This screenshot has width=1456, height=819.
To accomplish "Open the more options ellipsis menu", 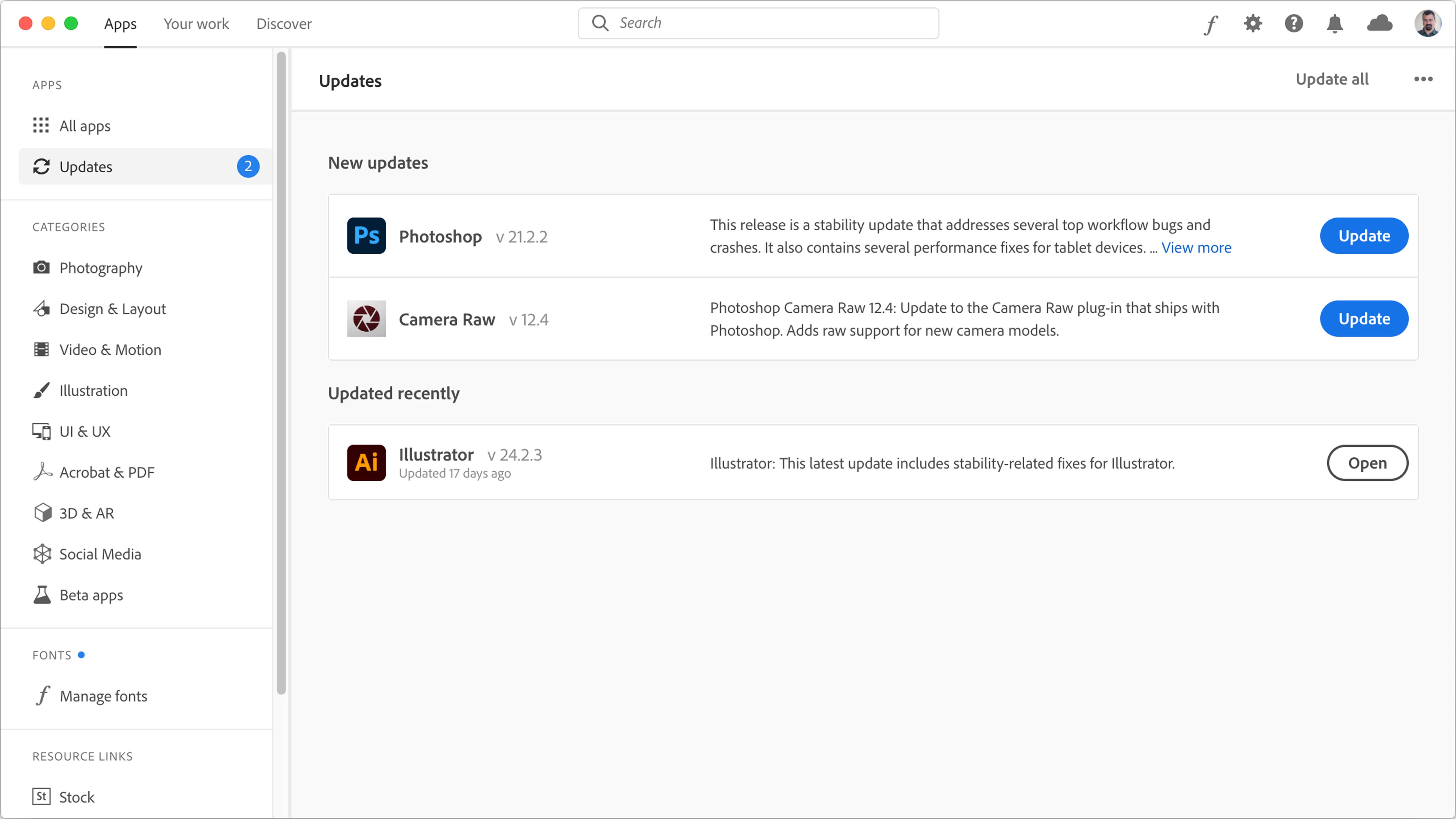I will (1423, 79).
